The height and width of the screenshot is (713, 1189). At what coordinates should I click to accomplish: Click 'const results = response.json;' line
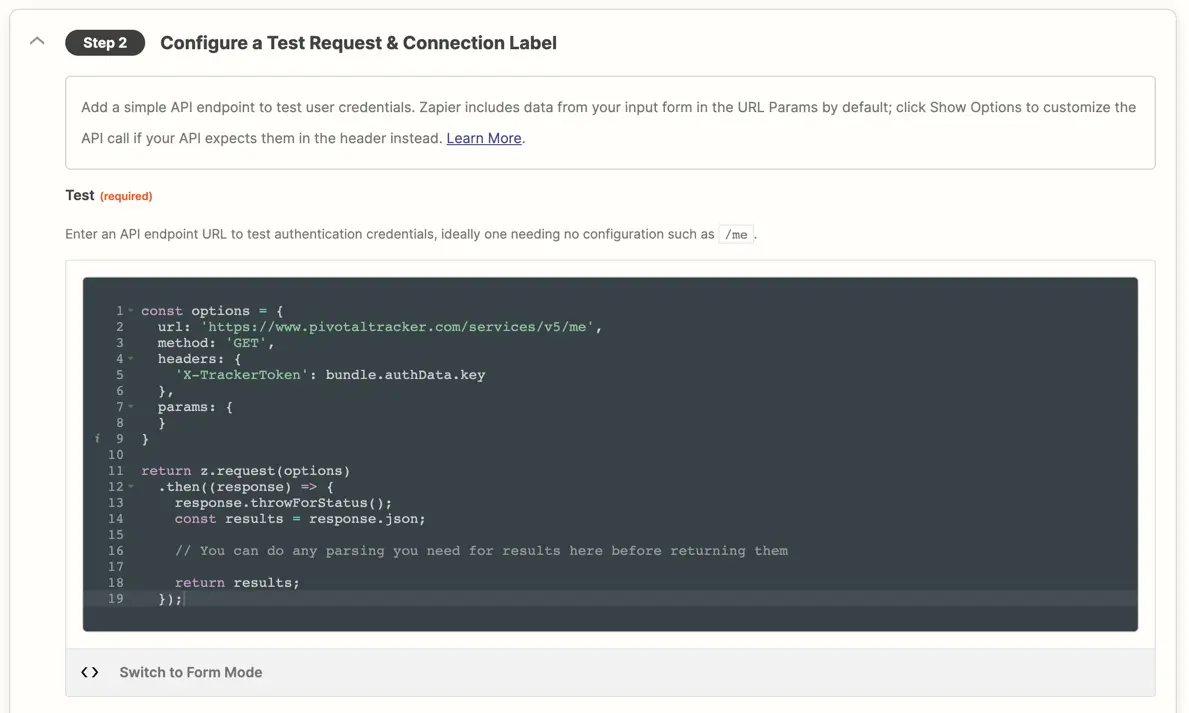[300, 519]
